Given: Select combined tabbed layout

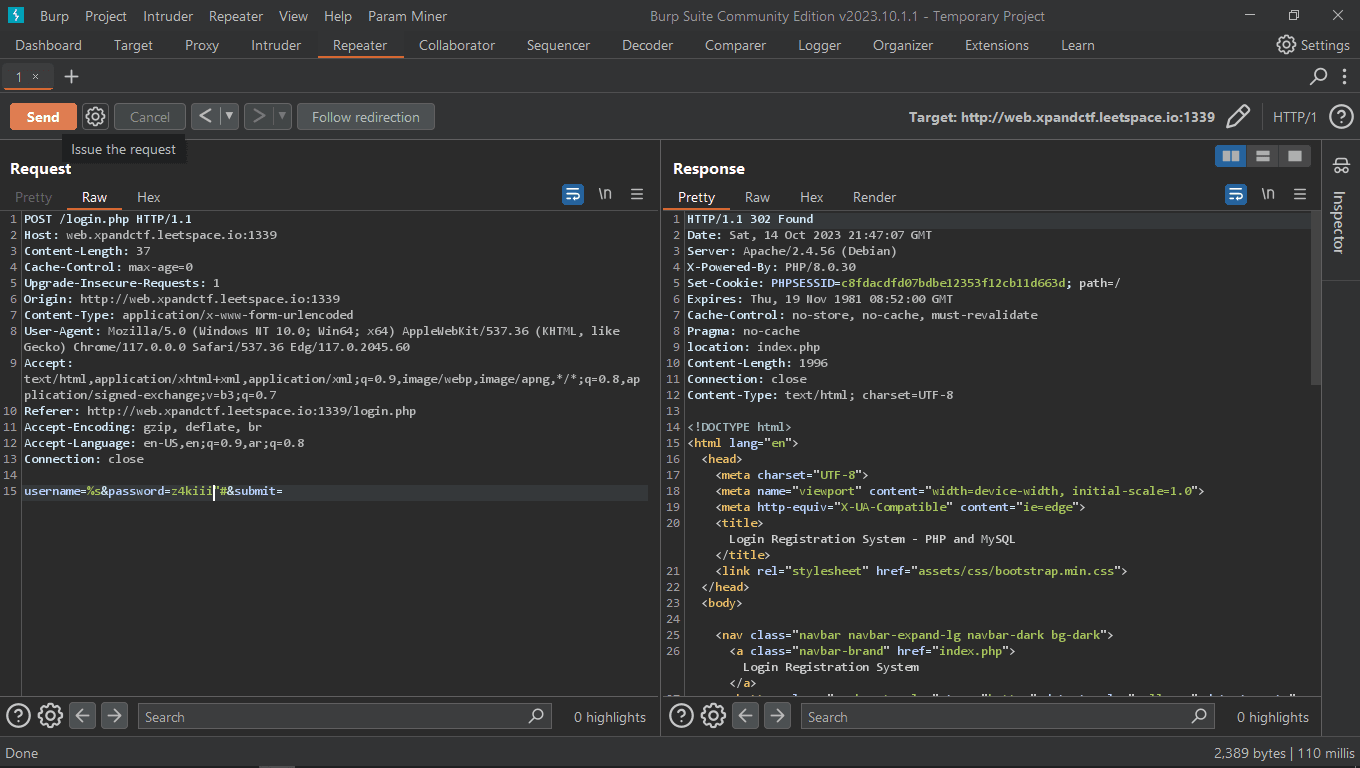Looking at the screenshot, I should click(x=1295, y=156).
